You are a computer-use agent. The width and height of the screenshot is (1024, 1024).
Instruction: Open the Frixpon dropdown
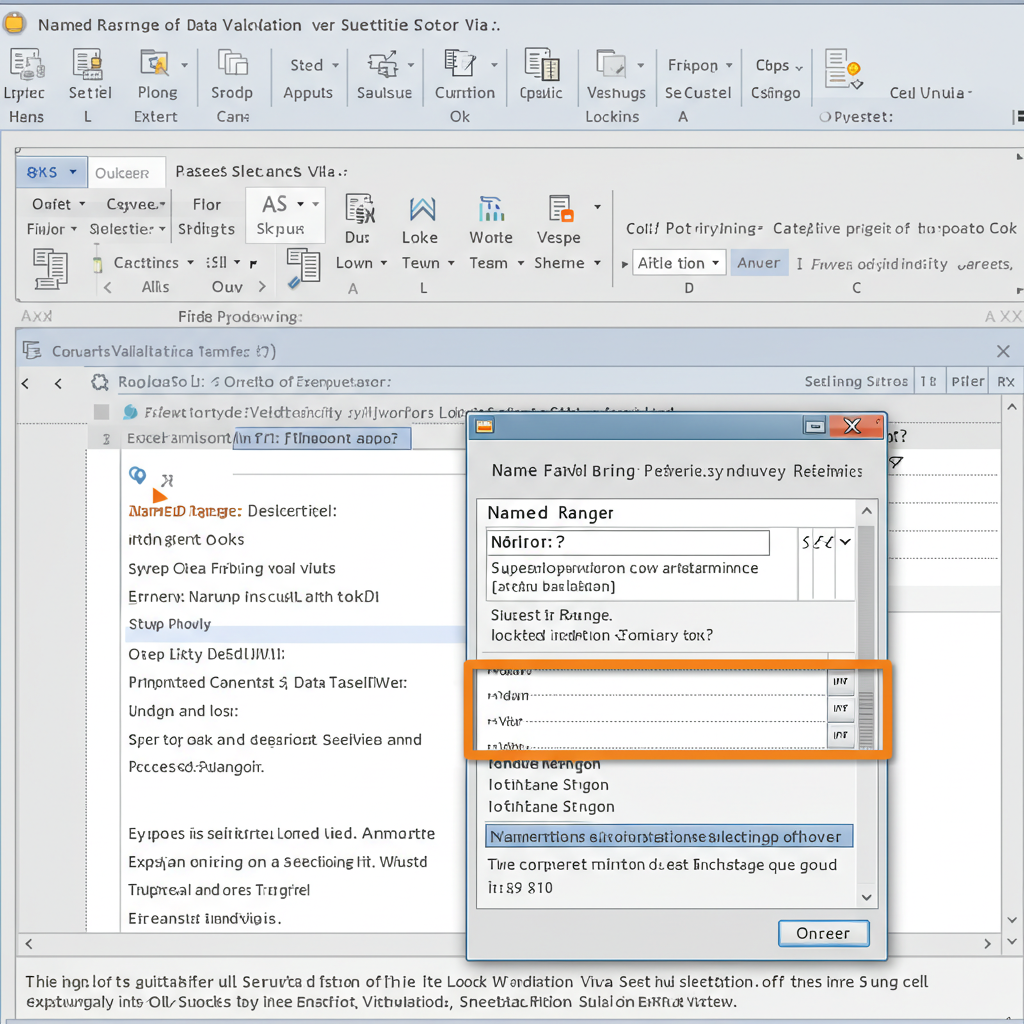[x=699, y=65]
